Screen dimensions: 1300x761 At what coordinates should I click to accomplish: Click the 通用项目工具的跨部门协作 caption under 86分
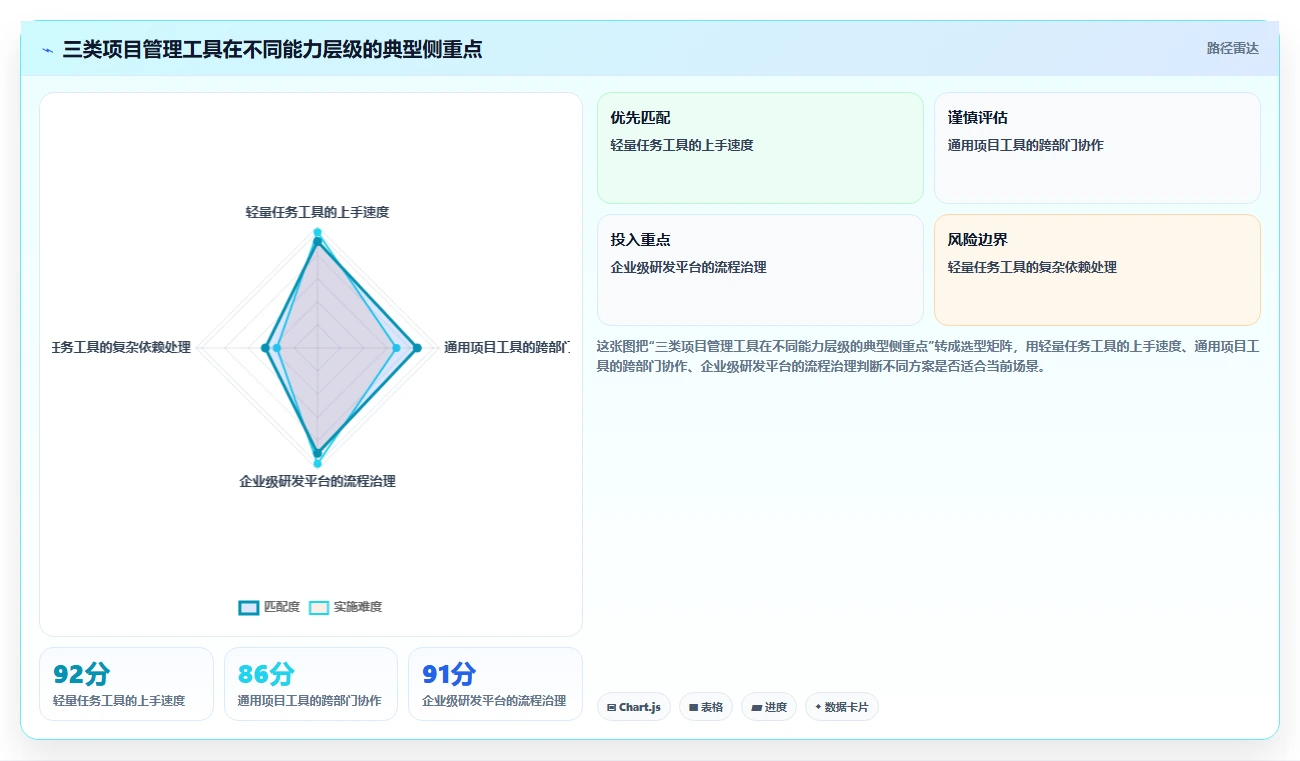coord(309,701)
